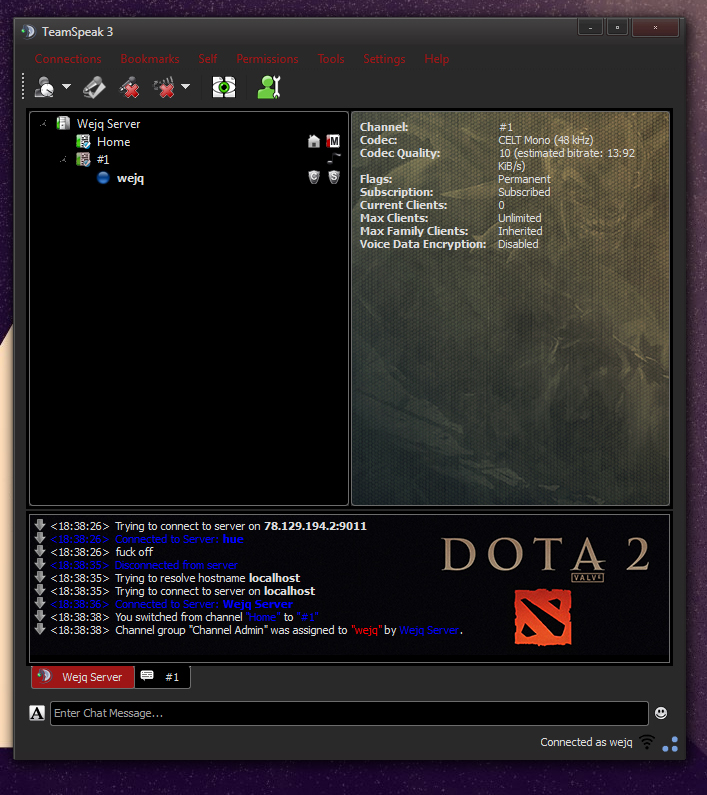The height and width of the screenshot is (795, 707).
Task: Click the Wejq Server icon in tree
Action: (63, 123)
